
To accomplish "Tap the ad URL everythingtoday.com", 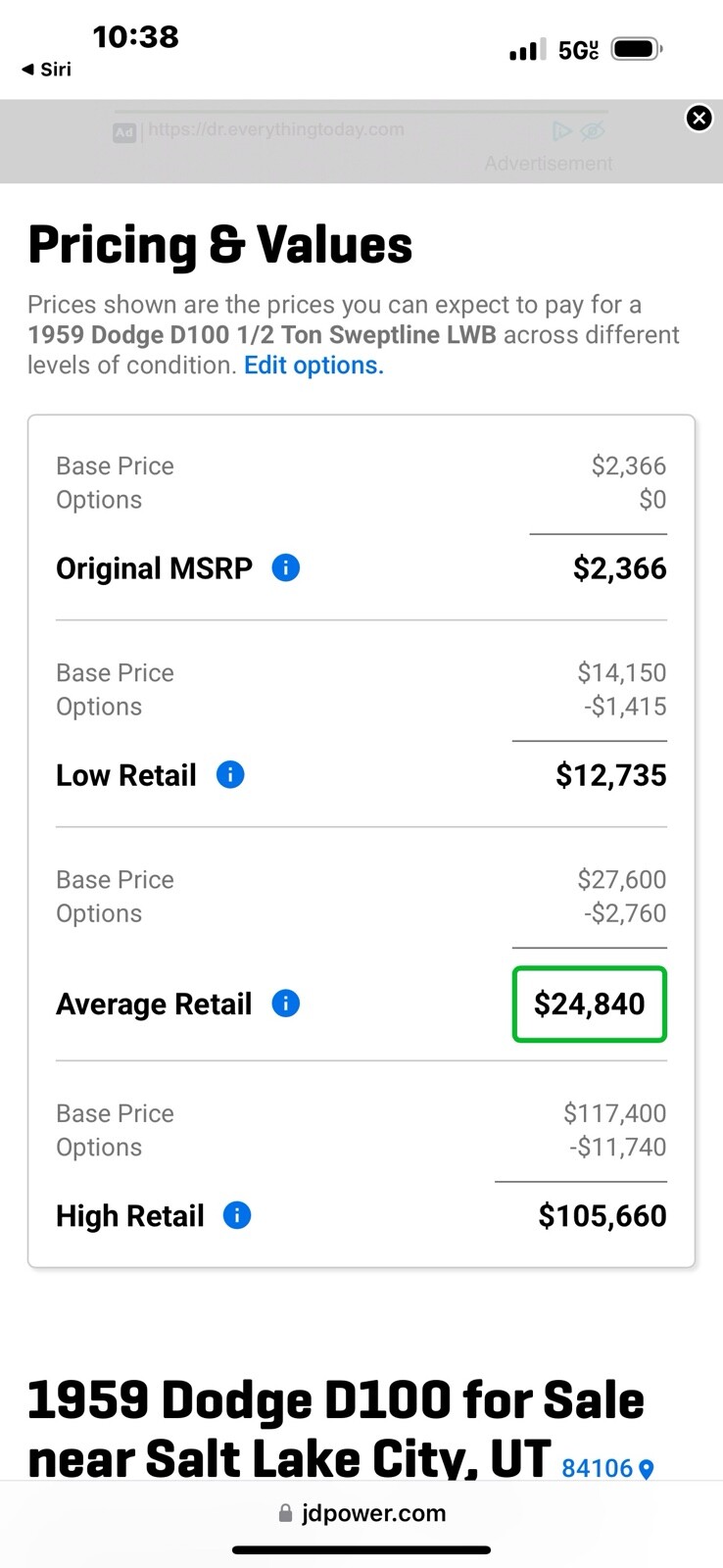I will coord(275,130).
